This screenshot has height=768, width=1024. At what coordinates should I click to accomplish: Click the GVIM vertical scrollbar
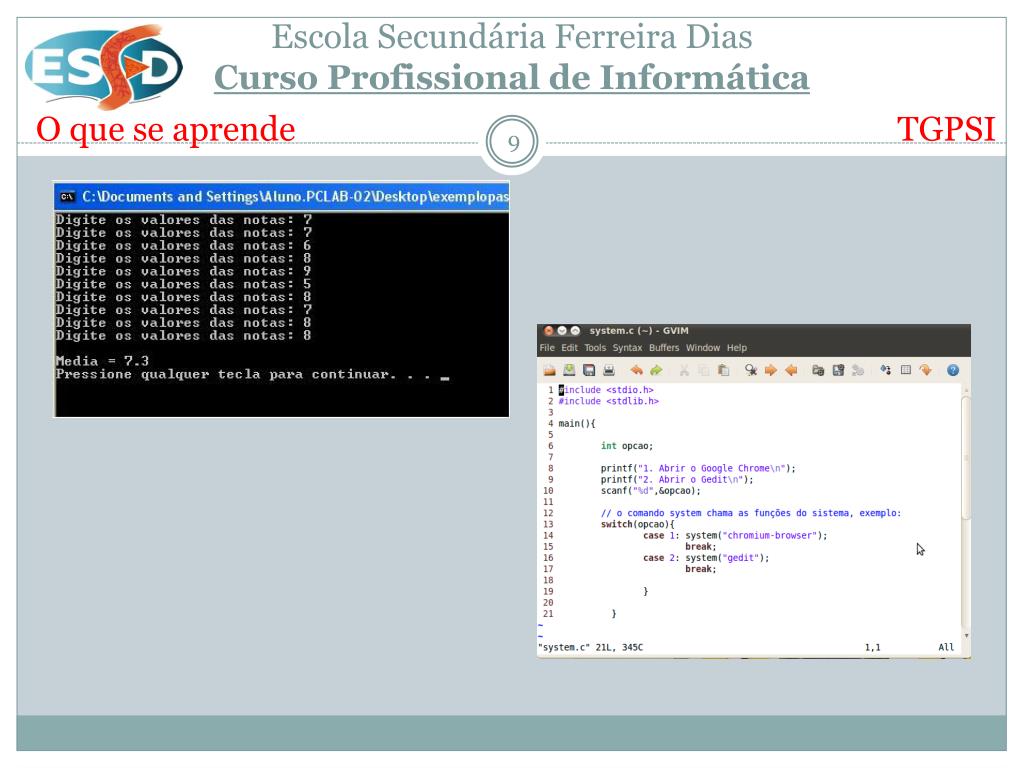pyautogui.click(x=966, y=457)
